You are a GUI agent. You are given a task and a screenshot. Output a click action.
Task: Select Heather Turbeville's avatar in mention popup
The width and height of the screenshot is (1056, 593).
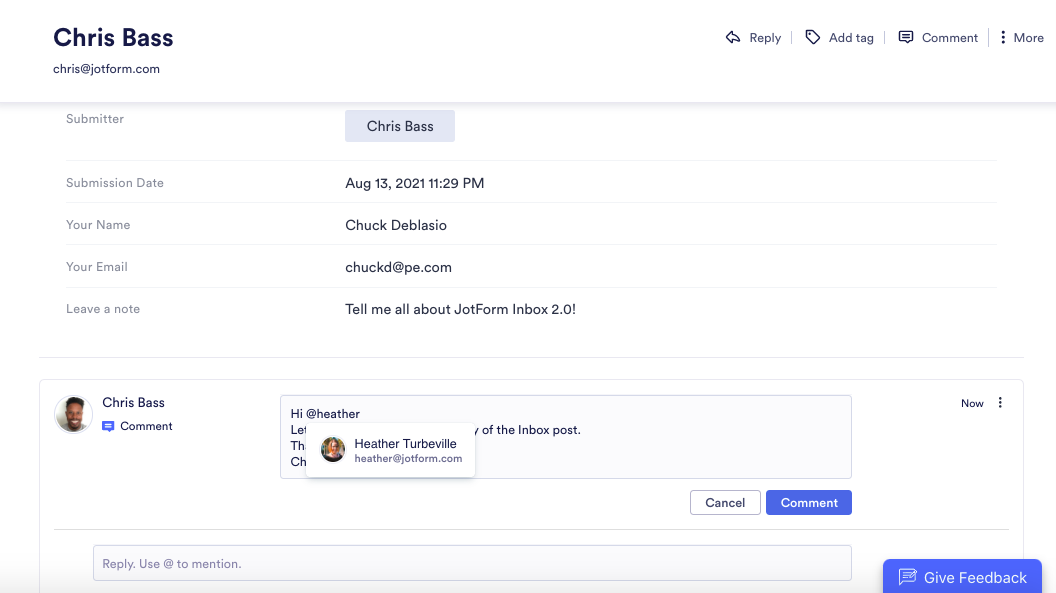333,450
